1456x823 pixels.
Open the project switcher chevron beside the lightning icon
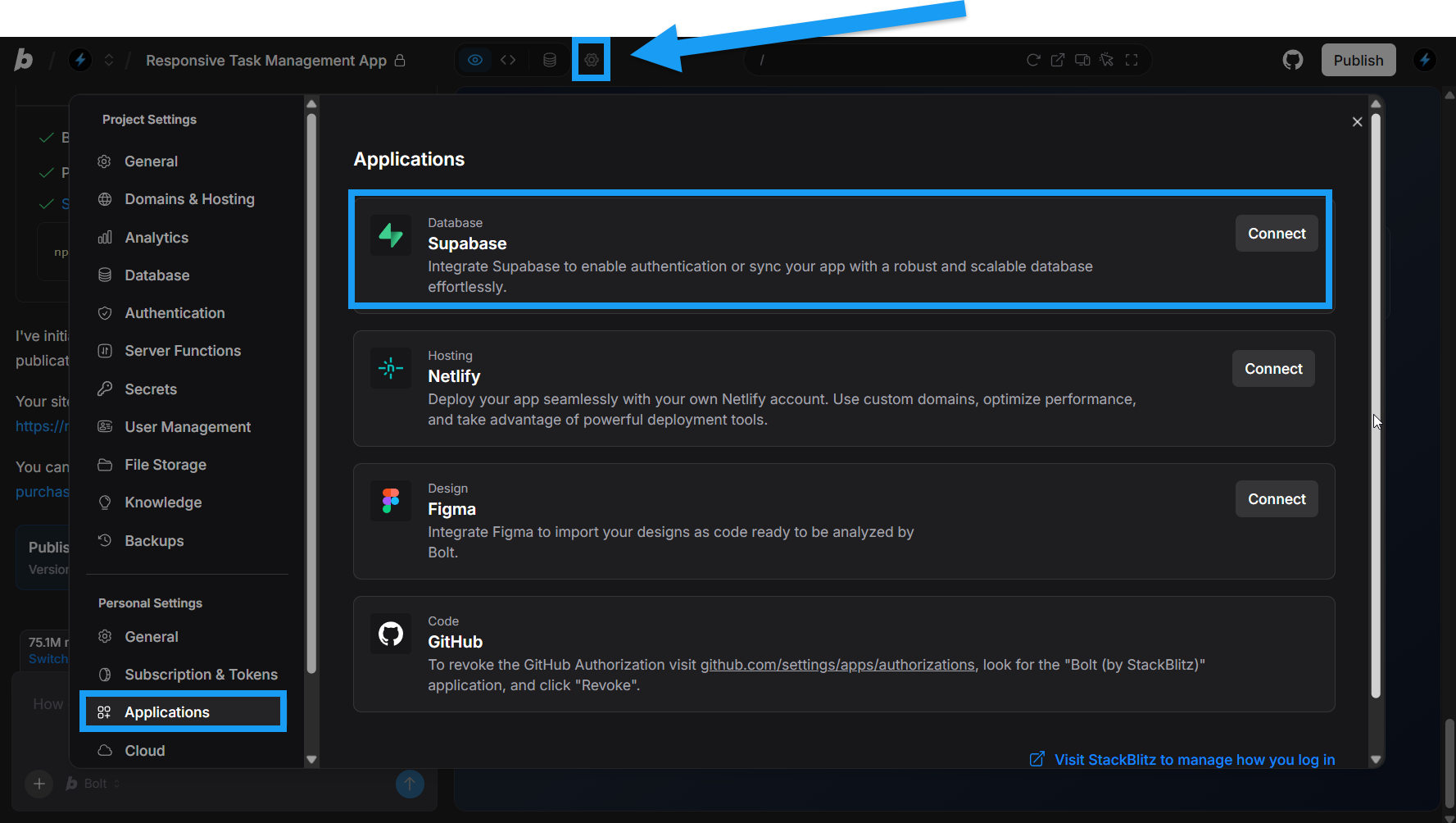109,60
